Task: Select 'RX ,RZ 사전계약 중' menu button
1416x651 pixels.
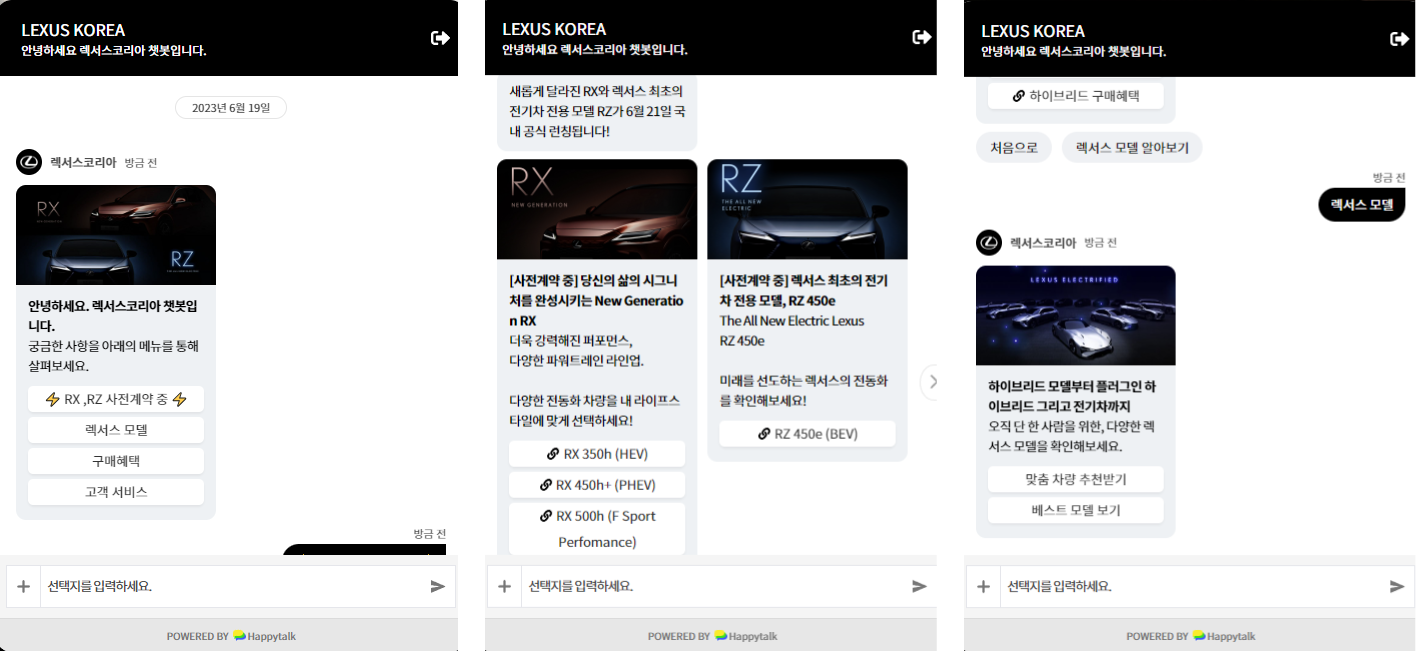Action: 116,399
